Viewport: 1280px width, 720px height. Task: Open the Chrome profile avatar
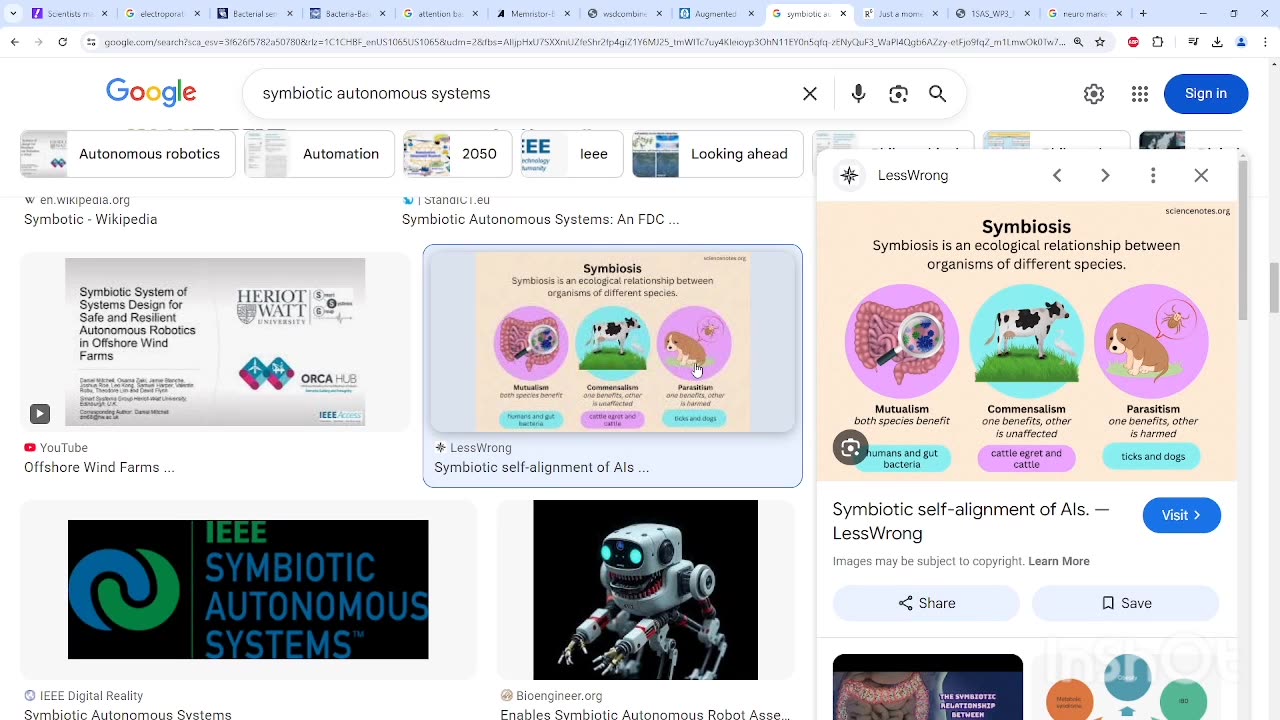[x=1241, y=42]
